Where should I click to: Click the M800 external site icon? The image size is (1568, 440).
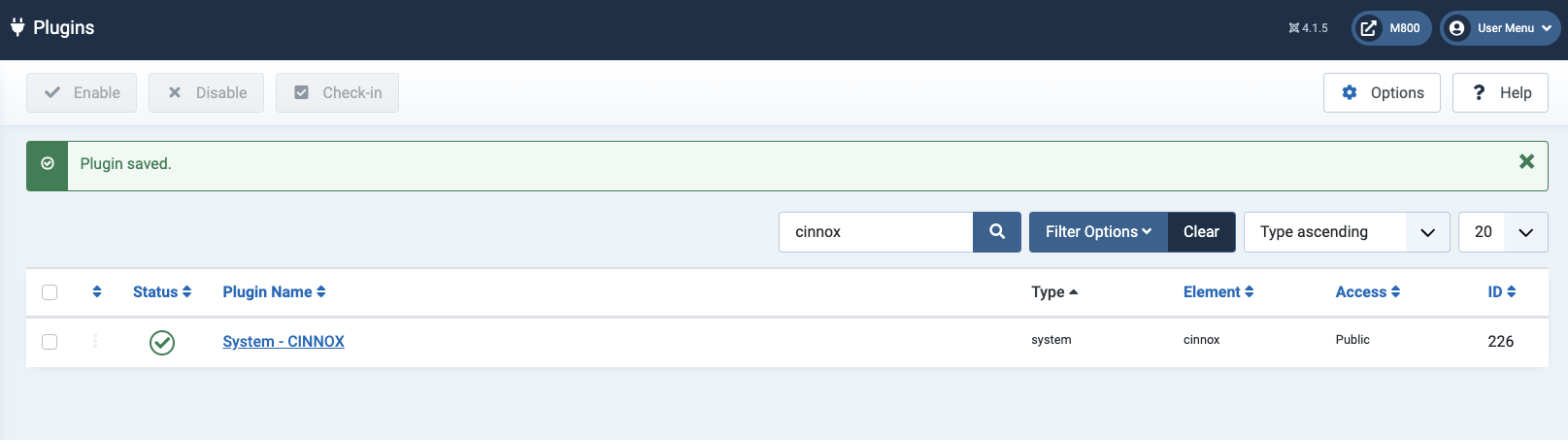(1368, 28)
